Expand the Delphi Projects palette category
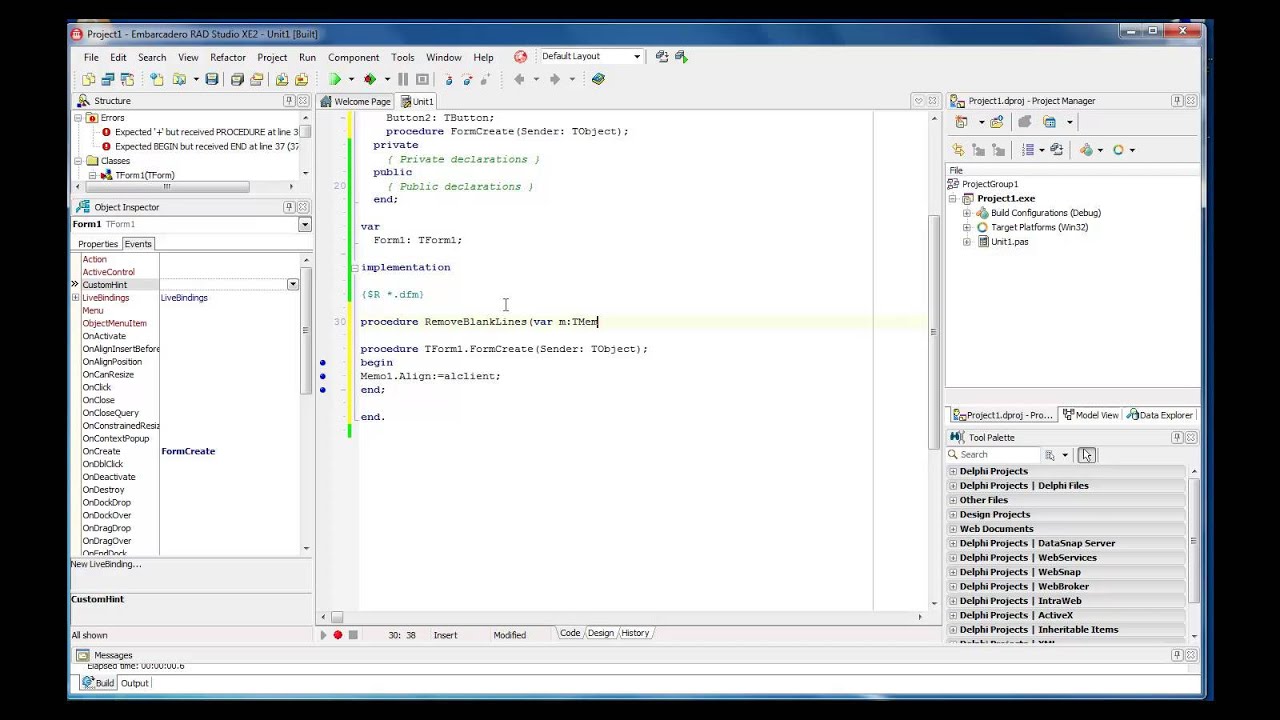 (953, 471)
